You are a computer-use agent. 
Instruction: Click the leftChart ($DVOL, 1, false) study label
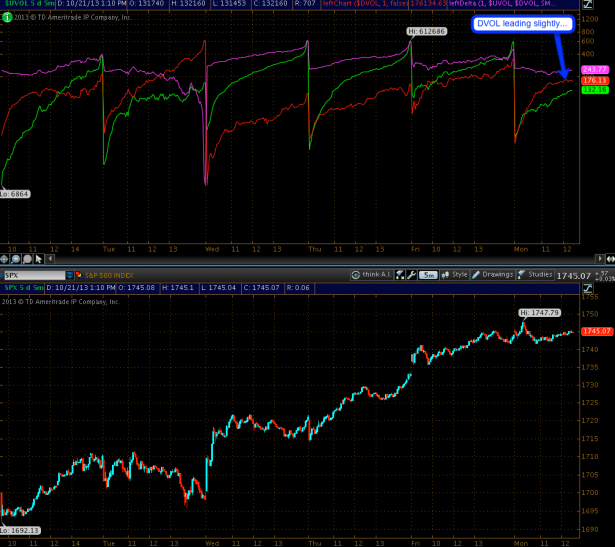coord(366,4)
